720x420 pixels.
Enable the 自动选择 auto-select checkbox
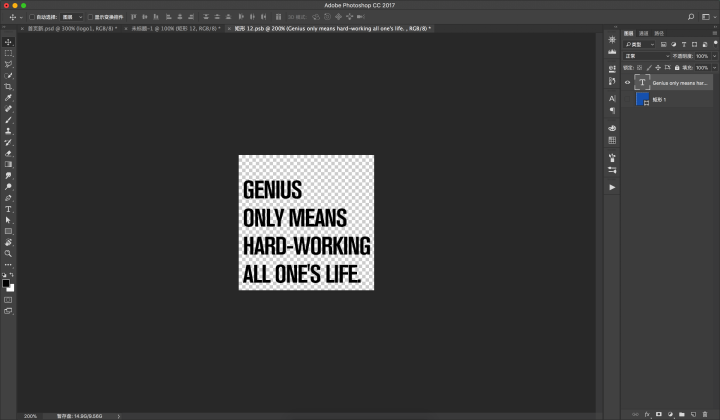click(x=31, y=17)
